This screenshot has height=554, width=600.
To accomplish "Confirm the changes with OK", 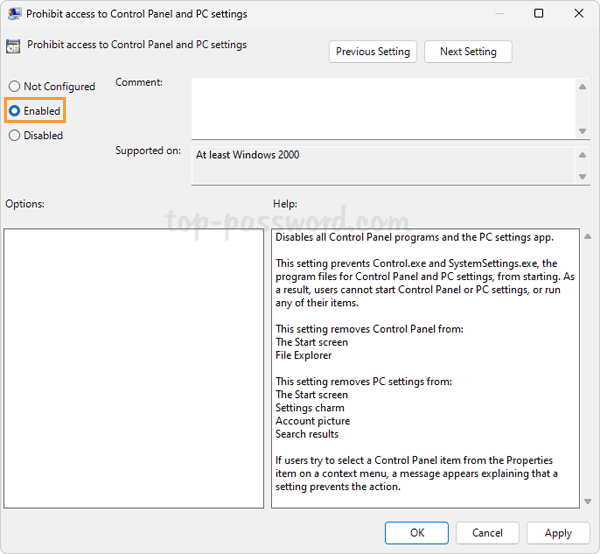I will tap(417, 533).
